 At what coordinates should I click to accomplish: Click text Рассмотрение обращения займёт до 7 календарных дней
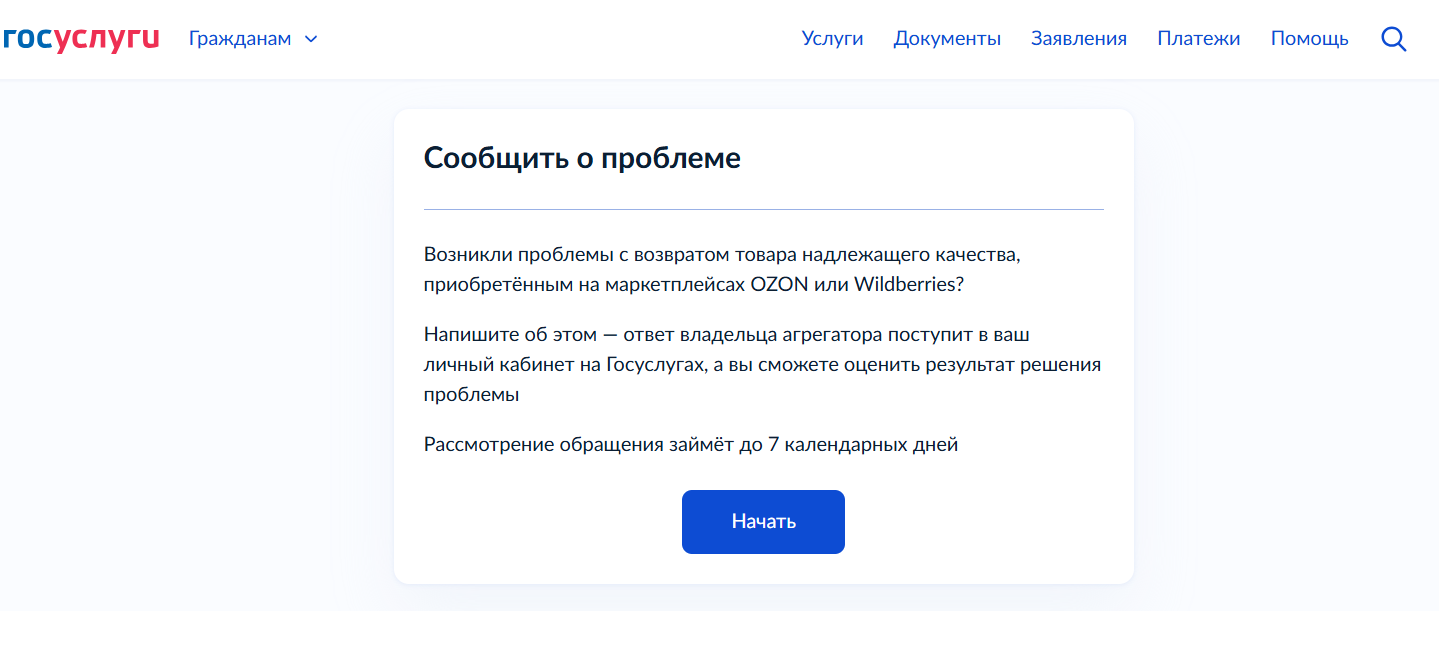pos(691,444)
